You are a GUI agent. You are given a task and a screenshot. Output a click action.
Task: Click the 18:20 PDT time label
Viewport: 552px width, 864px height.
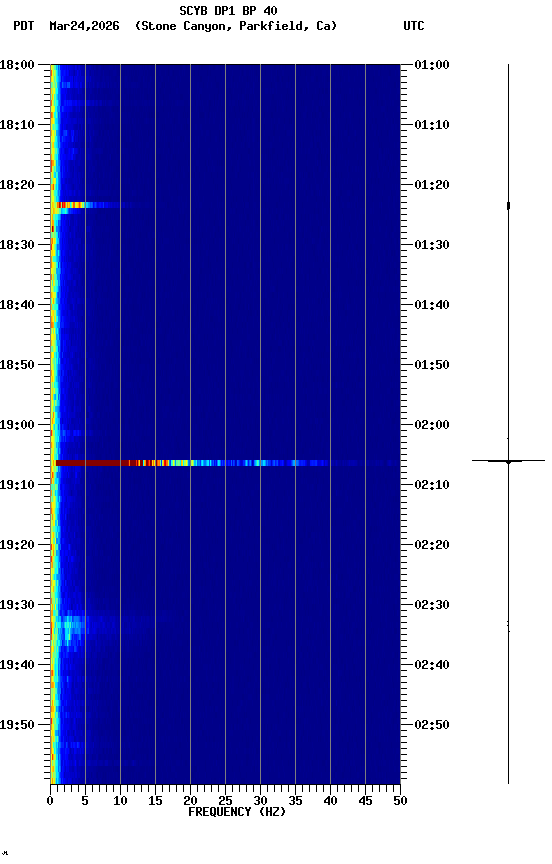tap(17, 185)
